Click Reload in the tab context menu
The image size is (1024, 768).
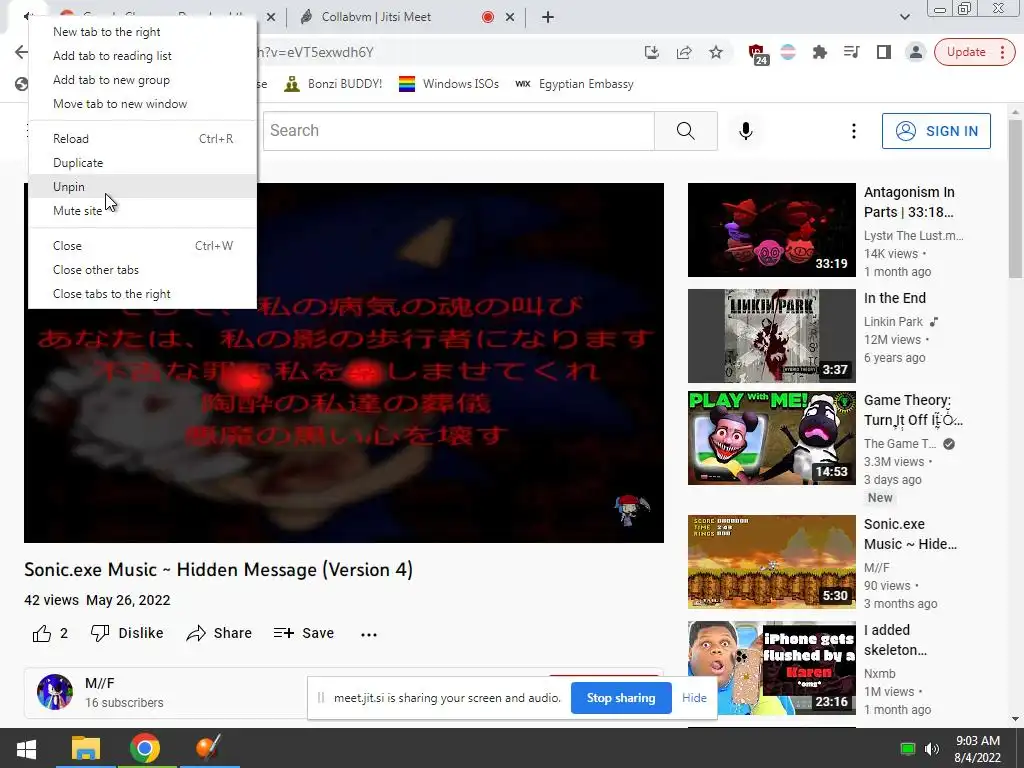143,138
